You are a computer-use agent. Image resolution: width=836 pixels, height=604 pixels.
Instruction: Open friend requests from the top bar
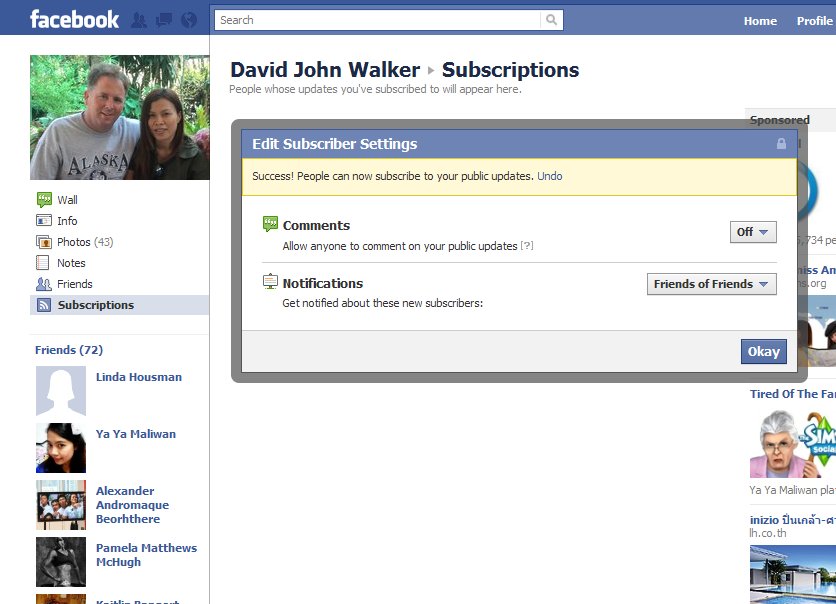(x=140, y=19)
